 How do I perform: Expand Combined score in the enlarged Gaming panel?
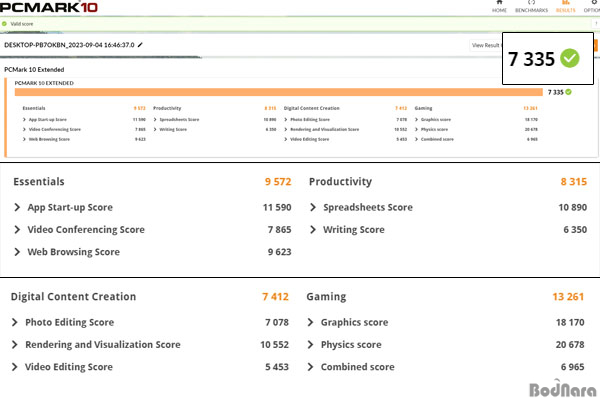[x=310, y=367]
